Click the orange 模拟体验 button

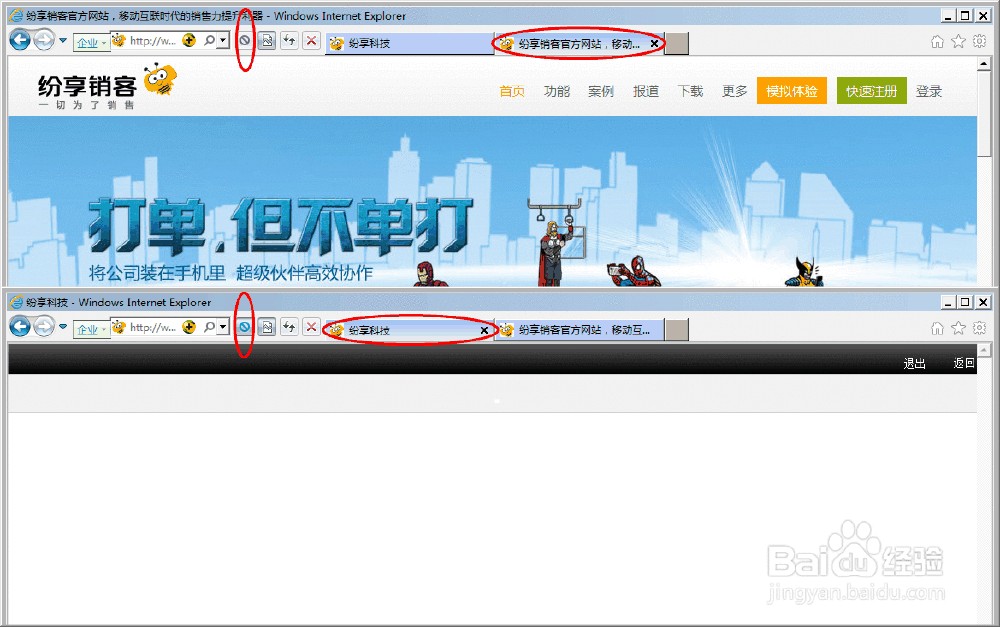[x=791, y=90]
